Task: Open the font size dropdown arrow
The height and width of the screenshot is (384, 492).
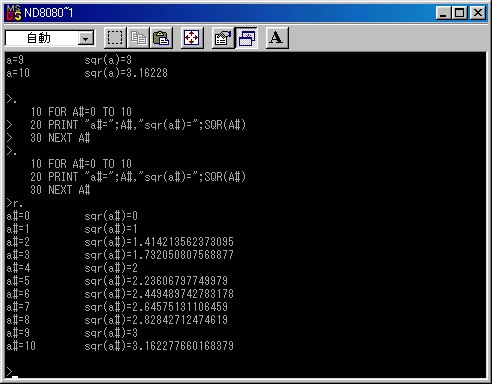Action: (x=86, y=39)
